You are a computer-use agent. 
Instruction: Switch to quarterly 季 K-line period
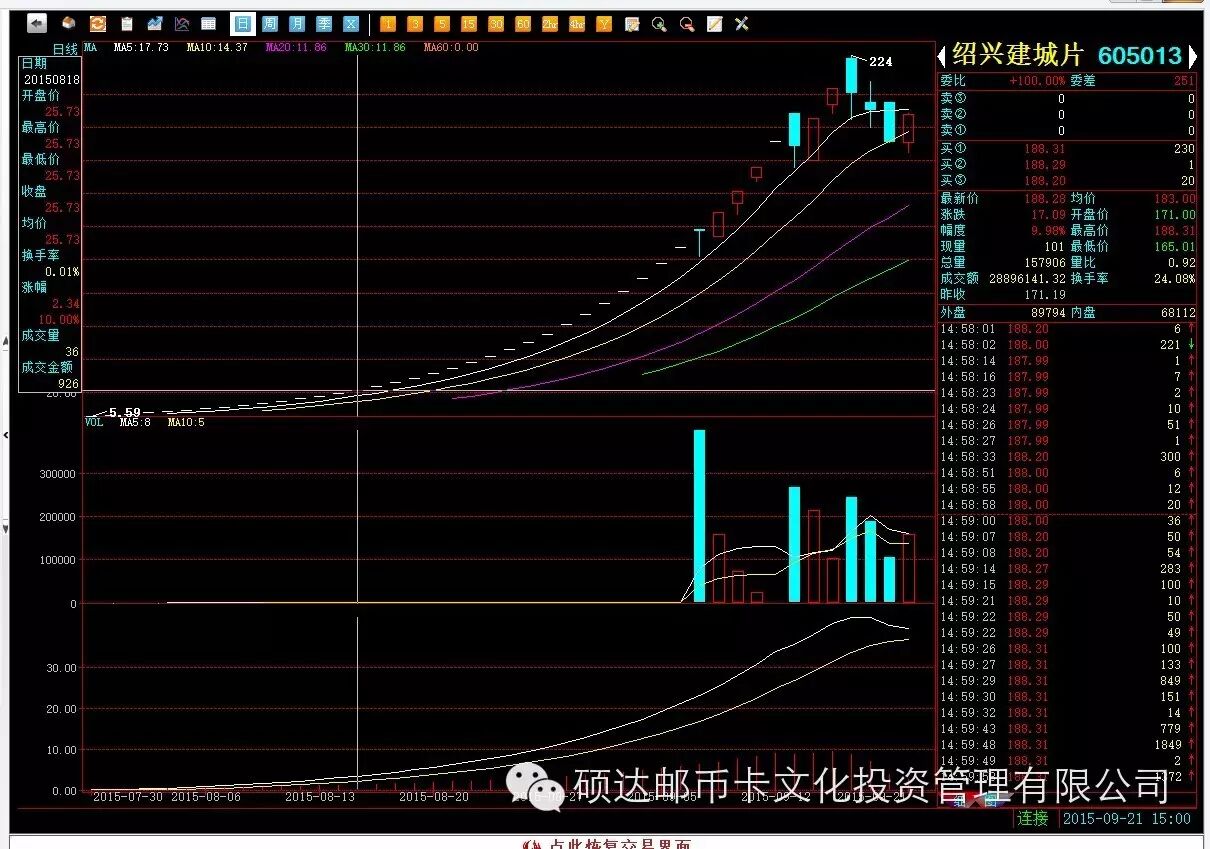[324, 23]
